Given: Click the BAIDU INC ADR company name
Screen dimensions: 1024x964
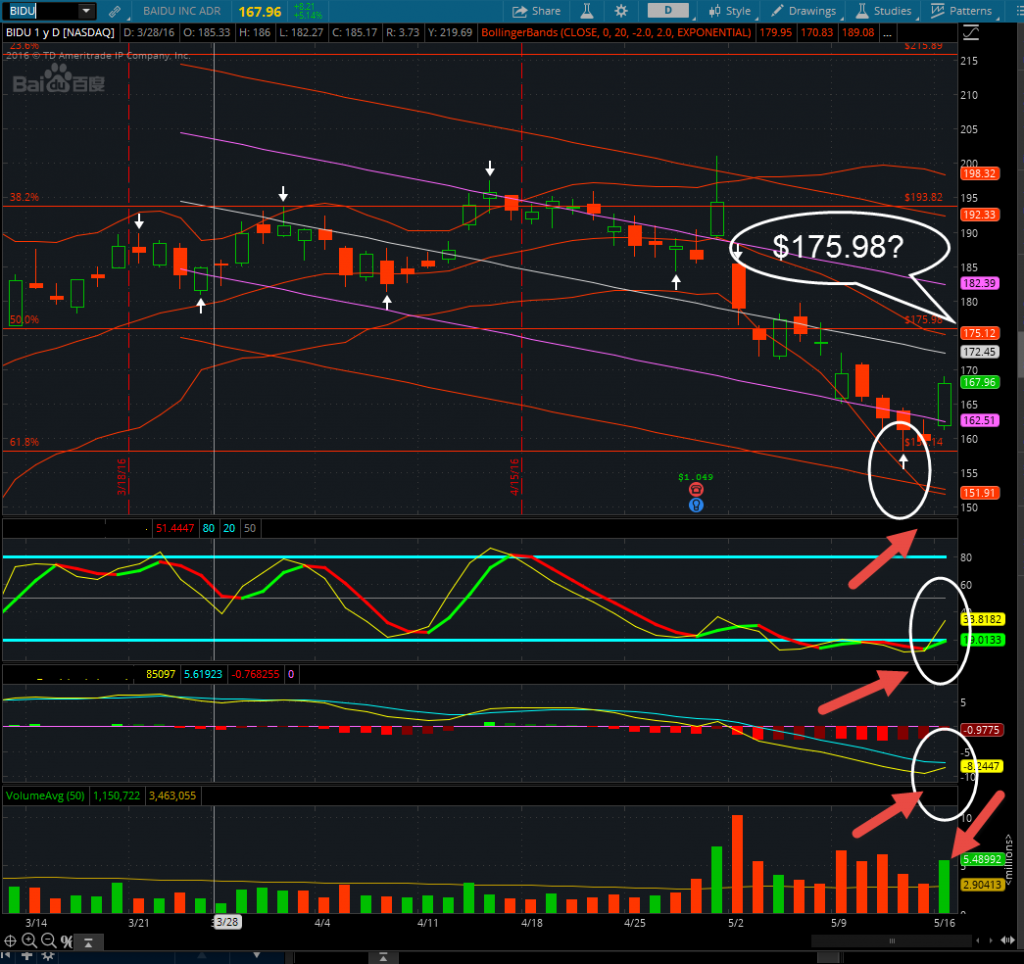Looking at the screenshot, I should tap(182, 11).
